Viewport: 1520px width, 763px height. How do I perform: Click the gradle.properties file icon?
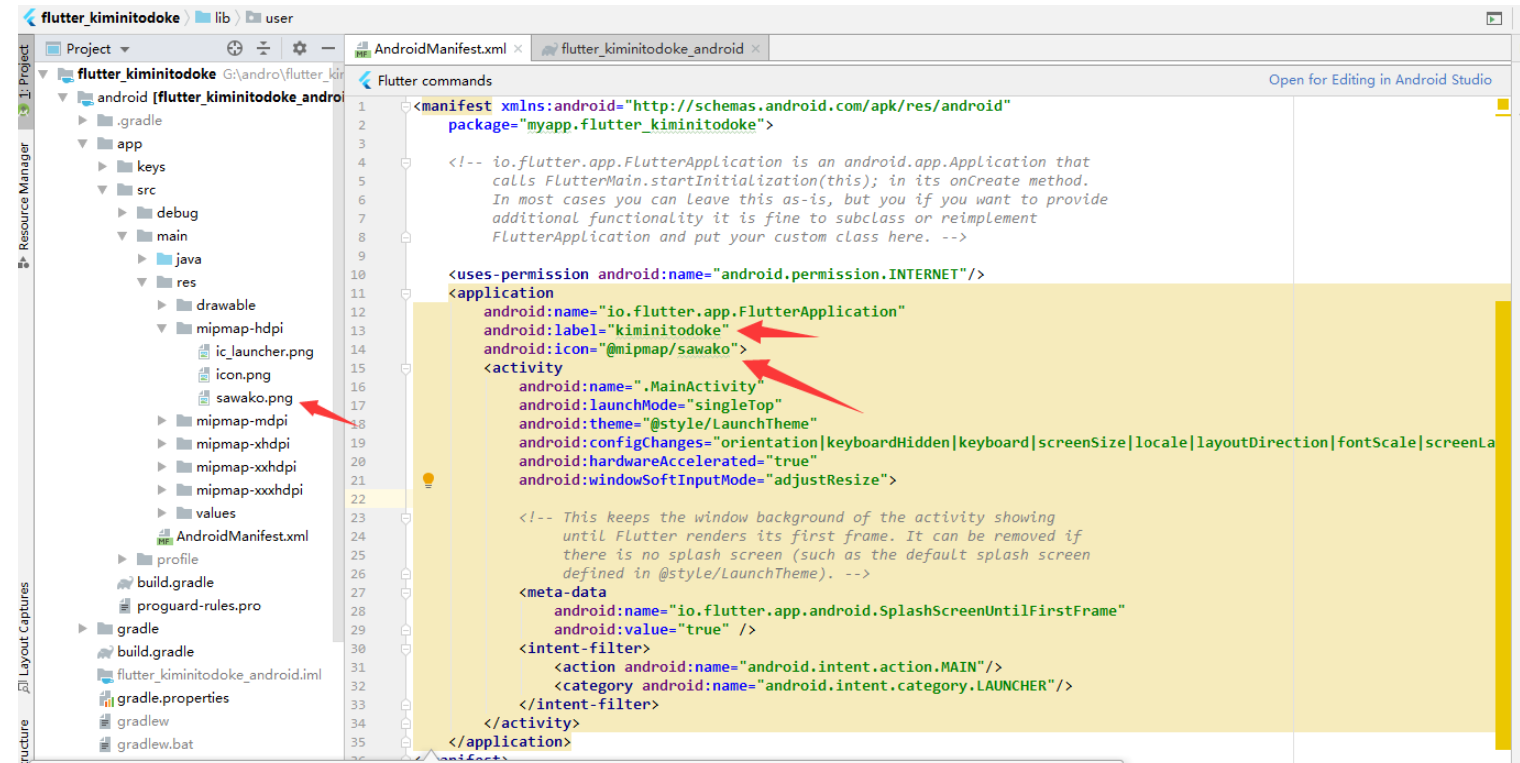click(x=106, y=698)
